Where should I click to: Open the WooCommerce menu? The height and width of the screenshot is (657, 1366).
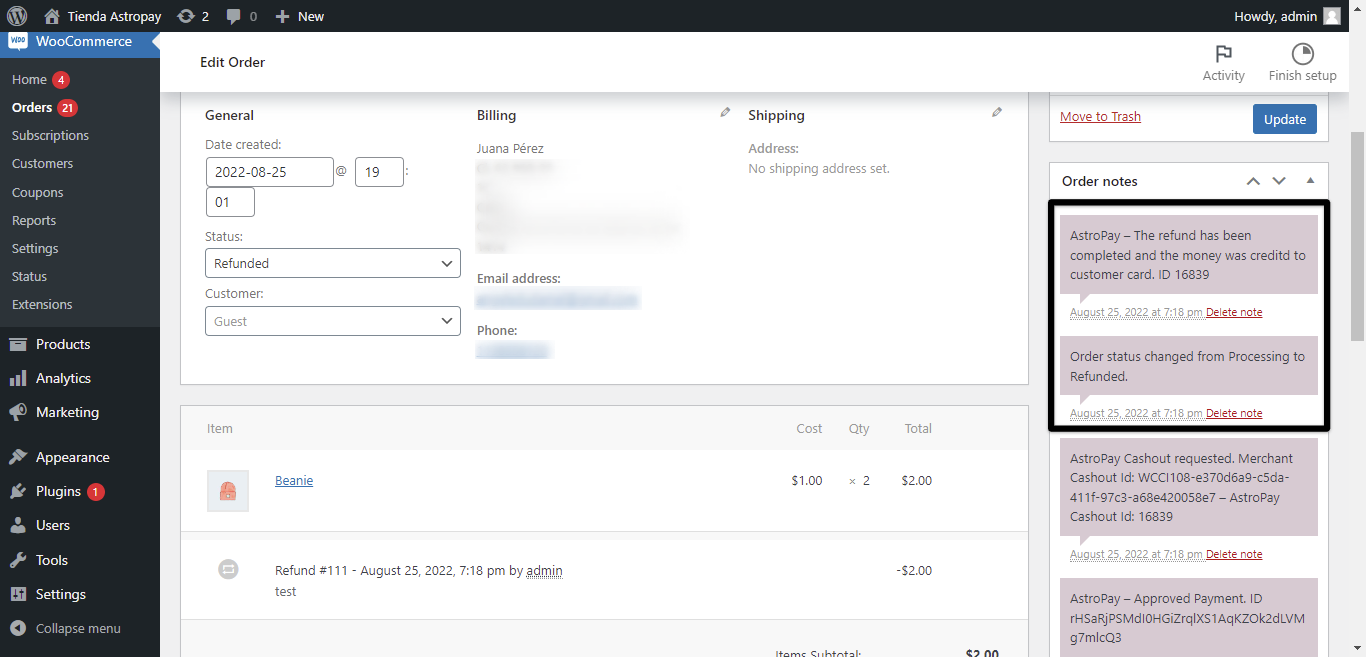80,42
